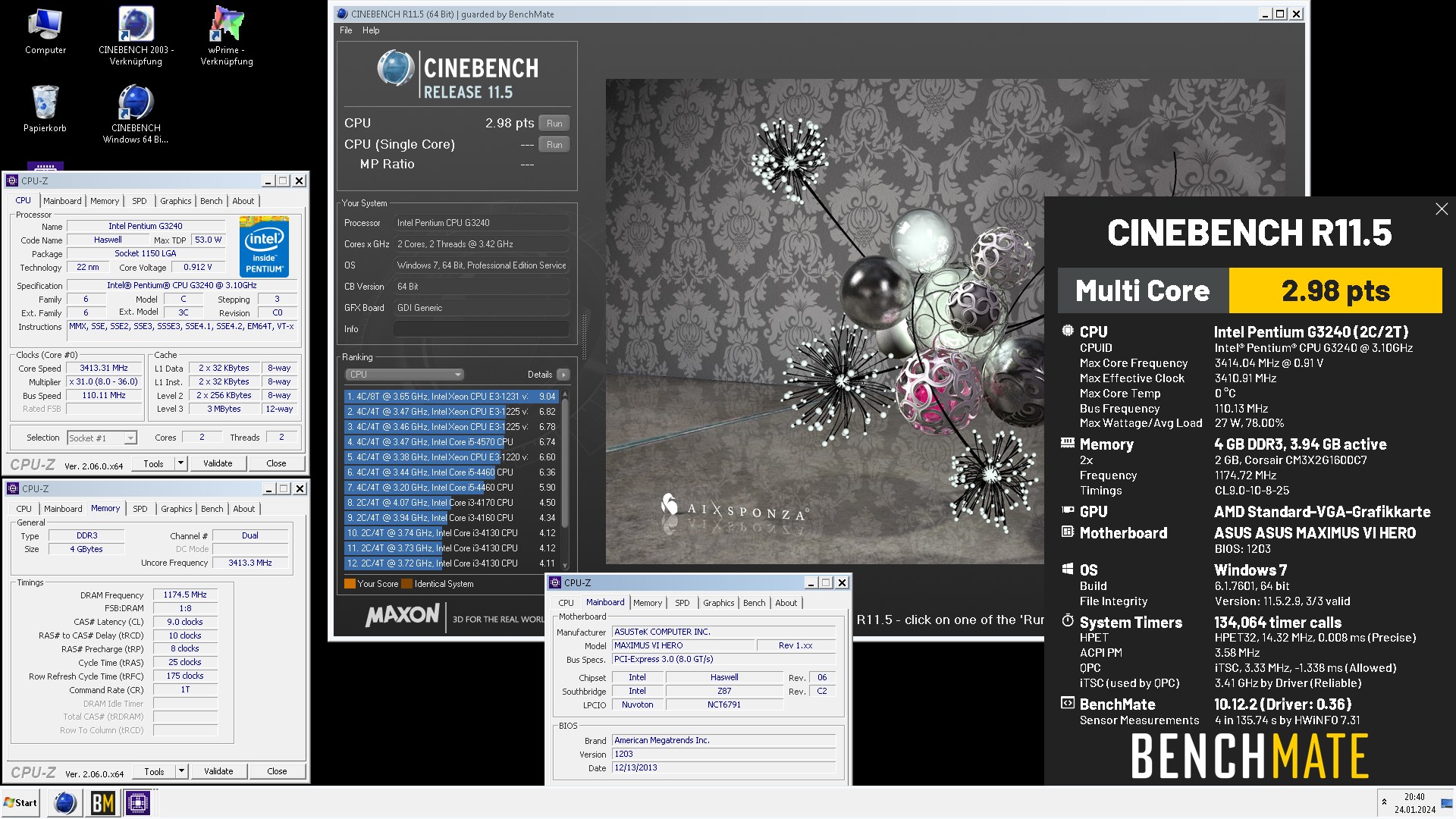This screenshot has width=1456, height=819.
Task: Click the CPU-Z taskbar icon
Action: coord(138,803)
